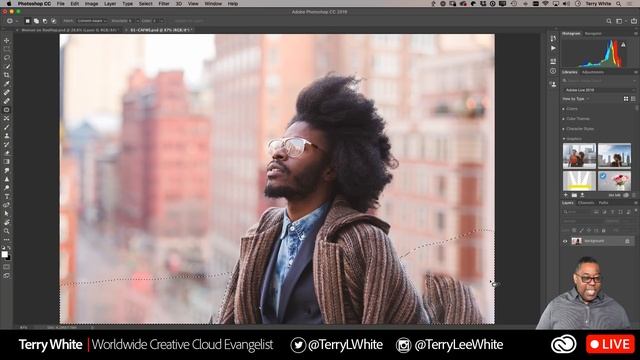Open the Filter menu
This screenshot has height=360, width=640.
coord(164,4)
